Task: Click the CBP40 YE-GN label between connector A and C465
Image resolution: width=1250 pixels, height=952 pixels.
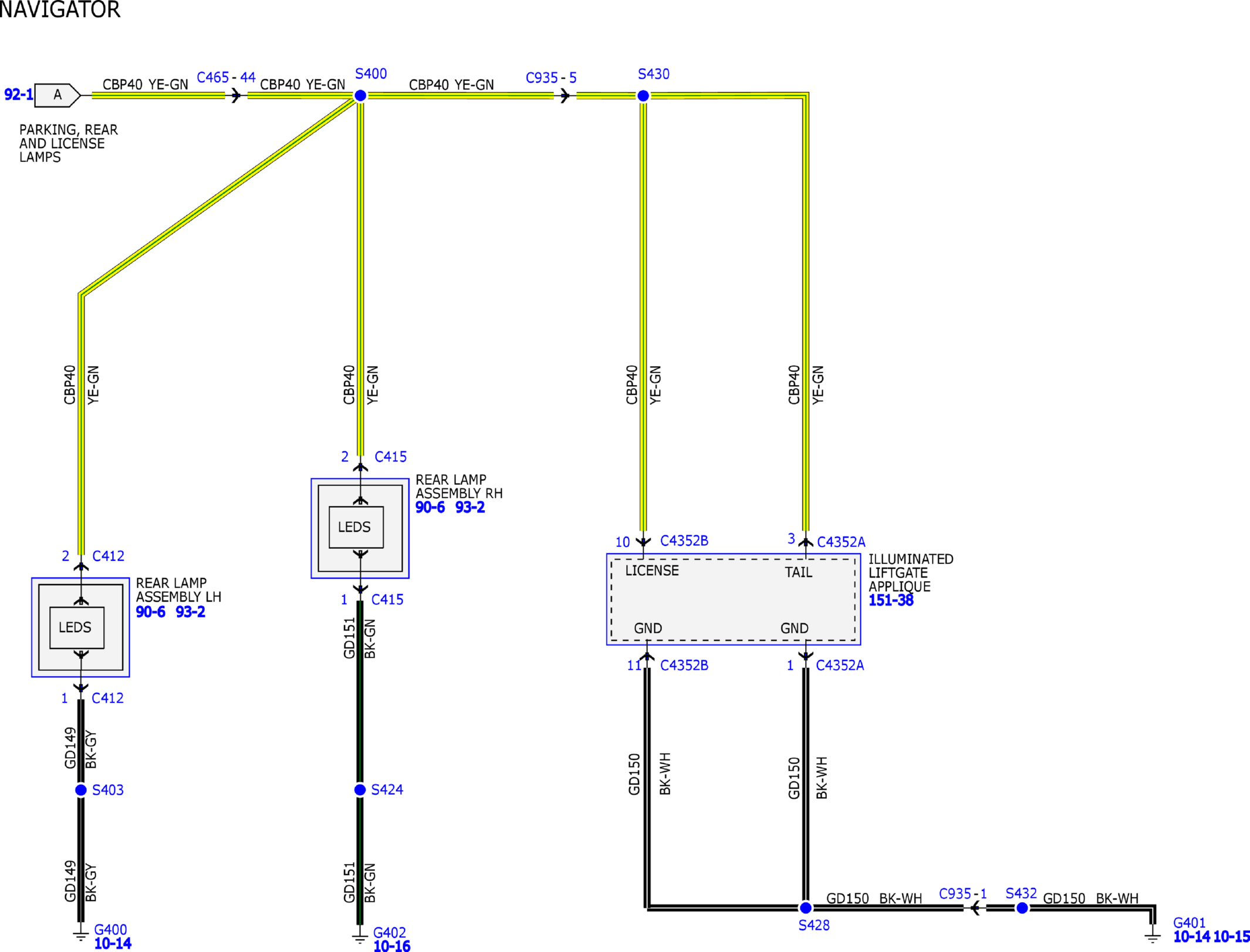Action: 146,85
